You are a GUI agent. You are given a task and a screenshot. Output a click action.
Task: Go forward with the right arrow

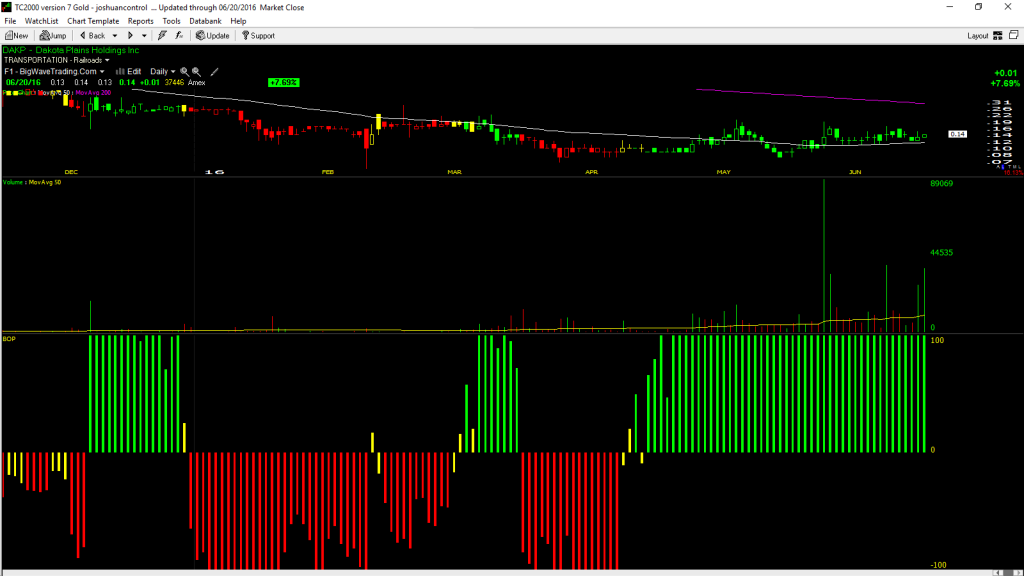131,36
